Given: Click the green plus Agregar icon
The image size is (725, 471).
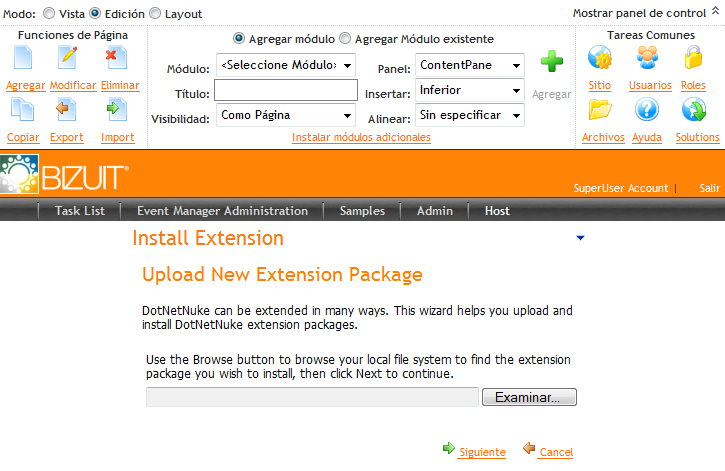Looking at the screenshot, I should pos(551,63).
